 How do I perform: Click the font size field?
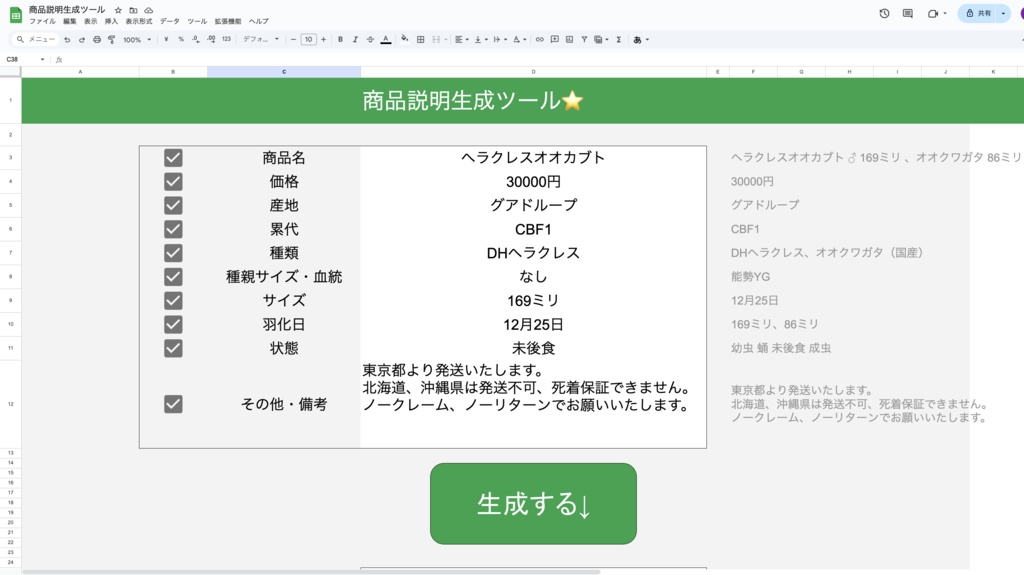click(308, 39)
